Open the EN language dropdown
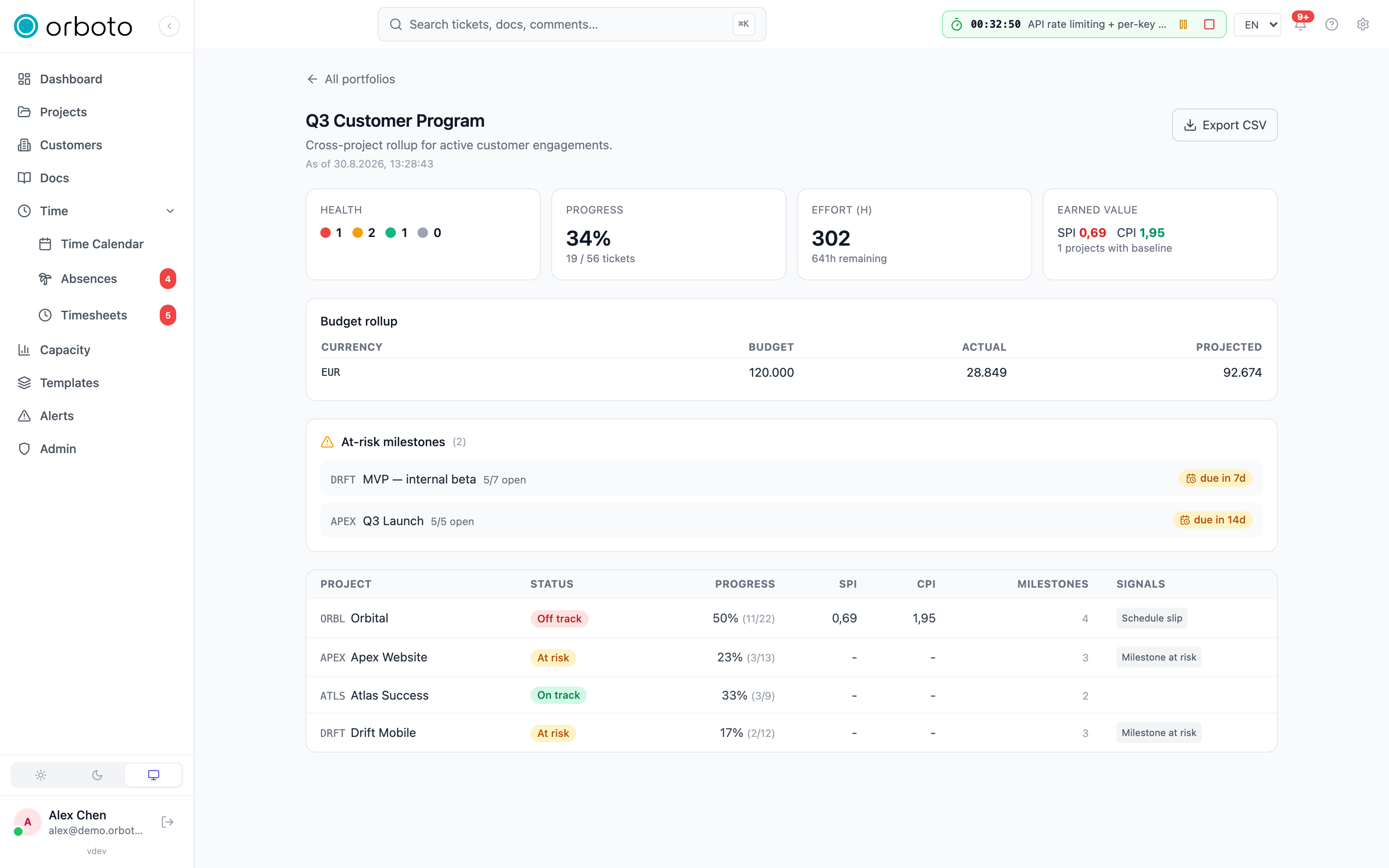 tap(1257, 24)
